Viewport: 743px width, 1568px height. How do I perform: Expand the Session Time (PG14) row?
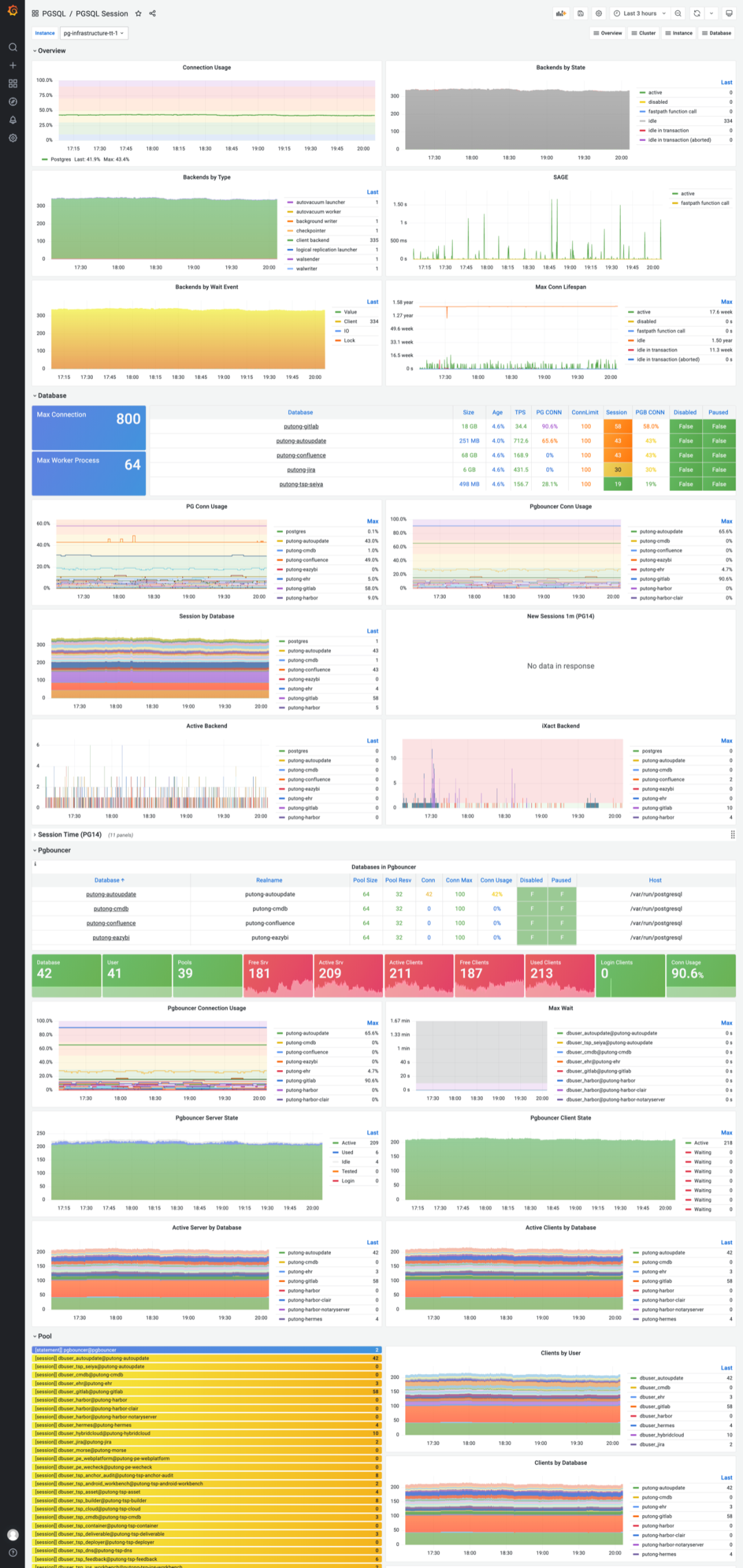point(69,835)
